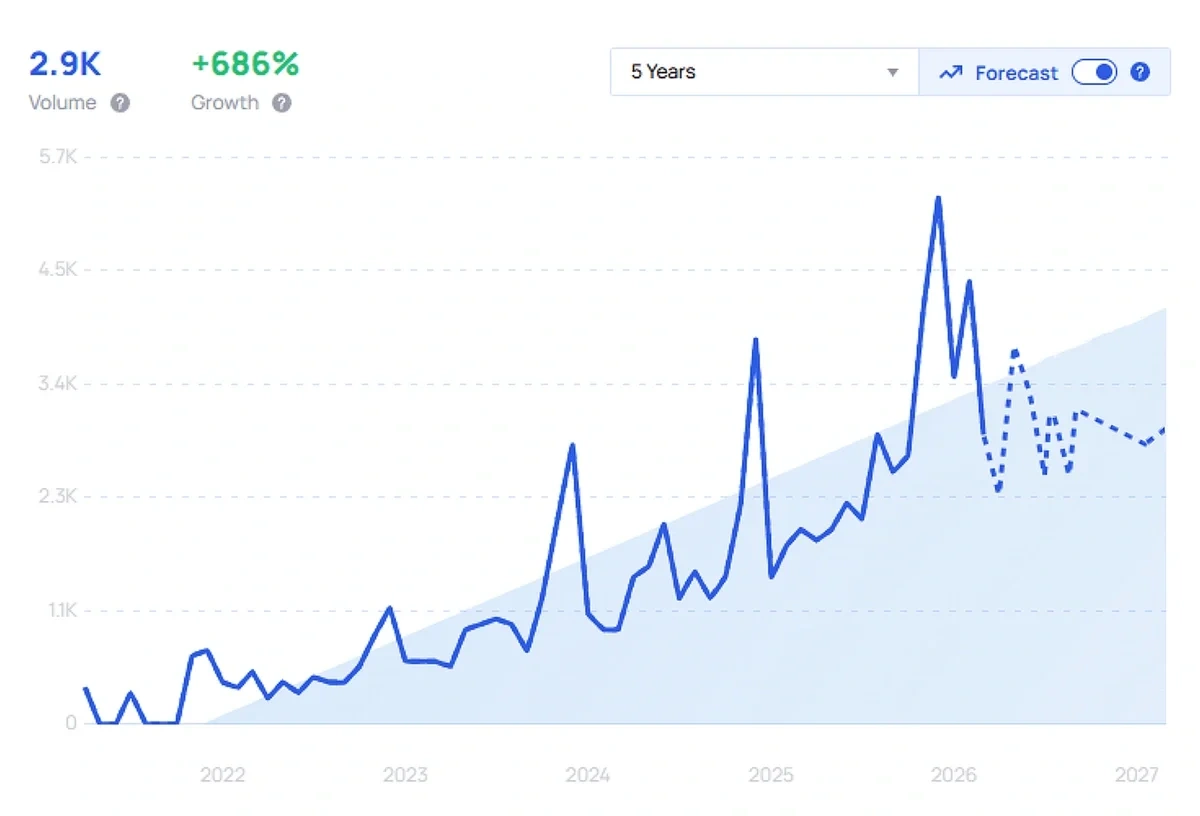Click the 5.7K y-axis label
The height and width of the screenshot is (816, 1200).
coord(57,157)
